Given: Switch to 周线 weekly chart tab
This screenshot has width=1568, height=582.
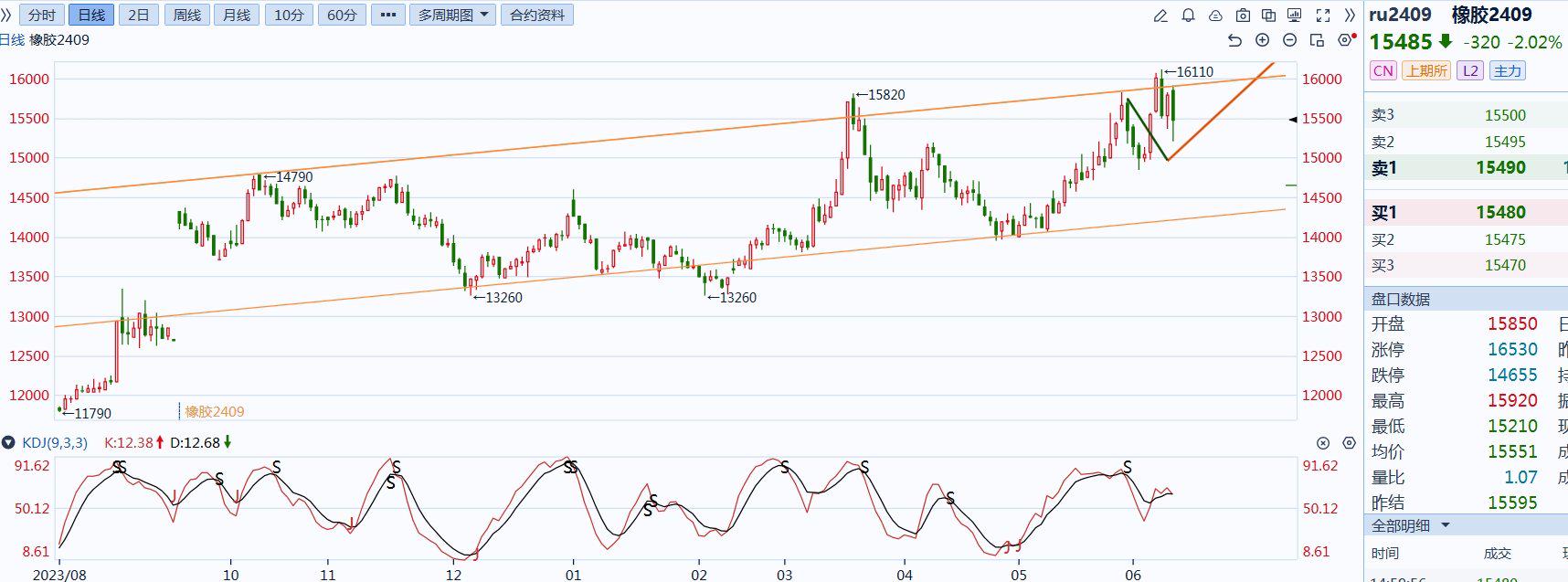Looking at the screenshot, I should click(186, 15).
